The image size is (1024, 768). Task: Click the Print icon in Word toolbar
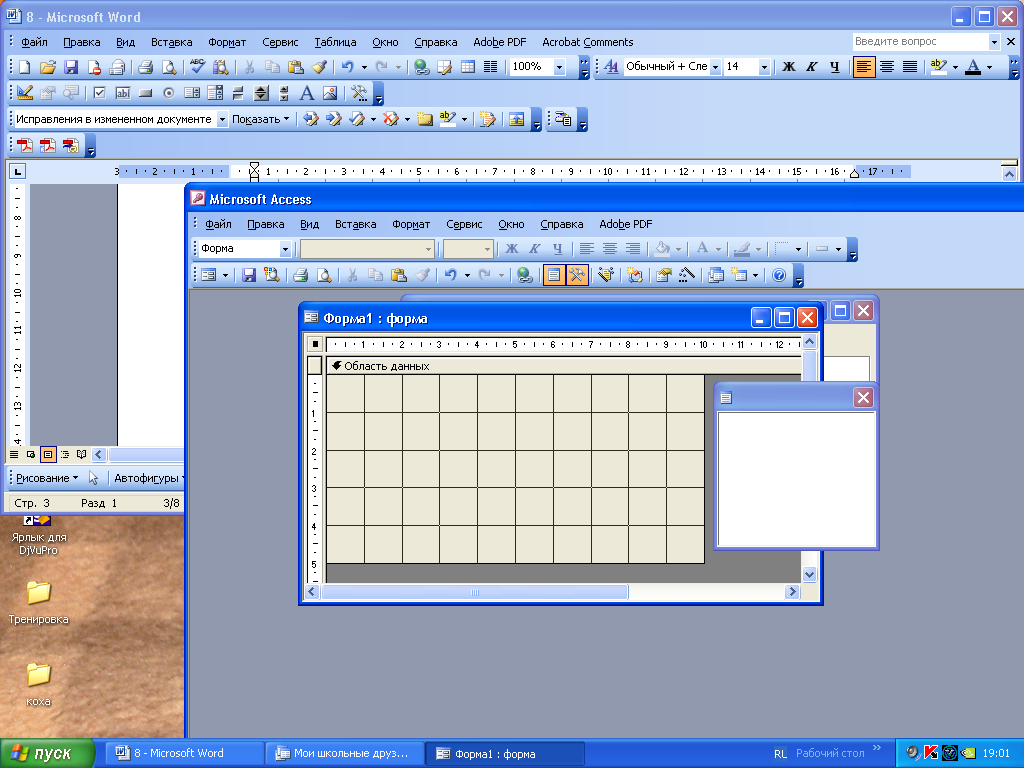145,67
